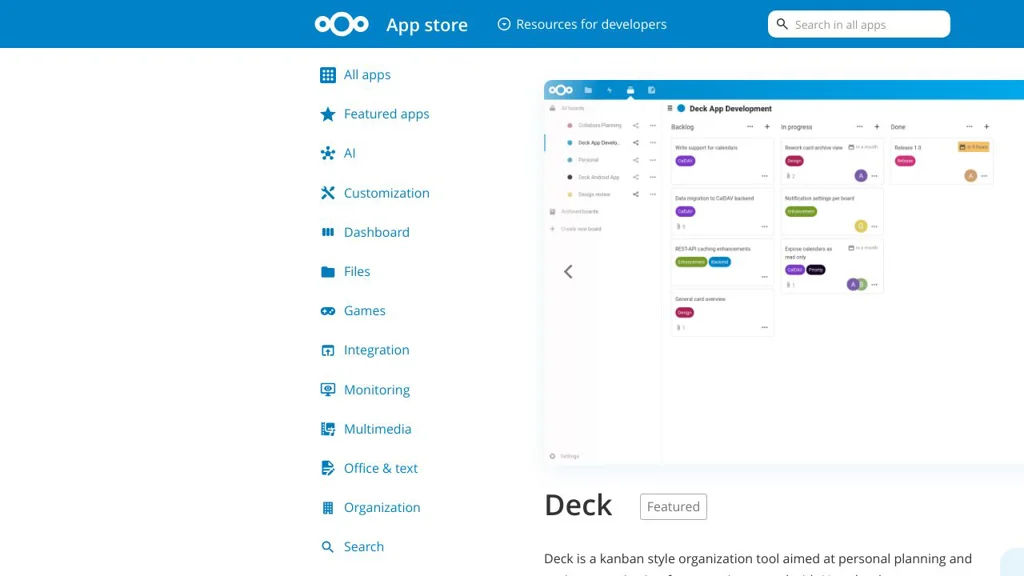Click the Customization tools icon
This screenshot has width=1024, height=576.
pos(328,193)
